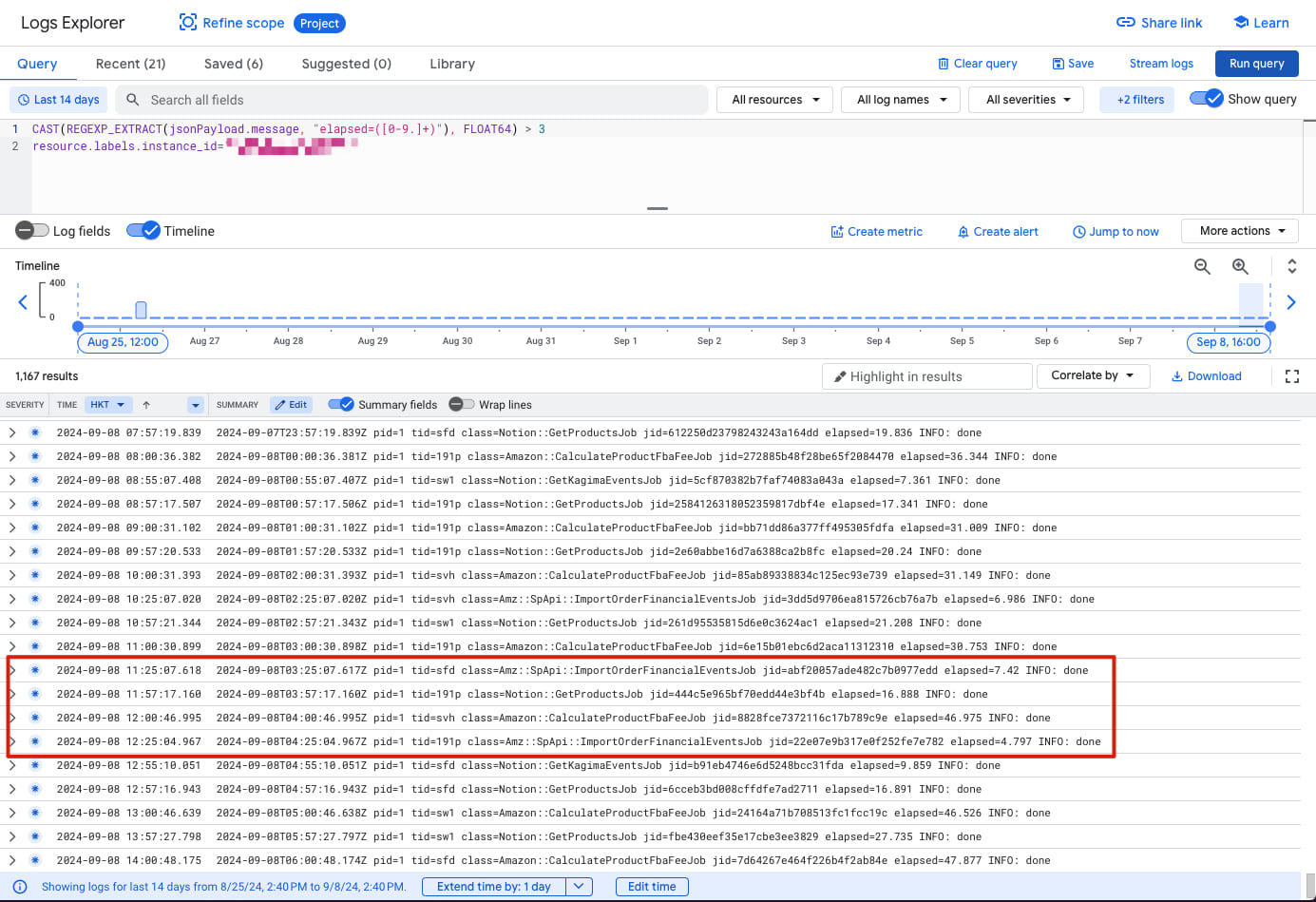Click Extend time by: 1 day button

pyautogui.click(x=494, y=887)
